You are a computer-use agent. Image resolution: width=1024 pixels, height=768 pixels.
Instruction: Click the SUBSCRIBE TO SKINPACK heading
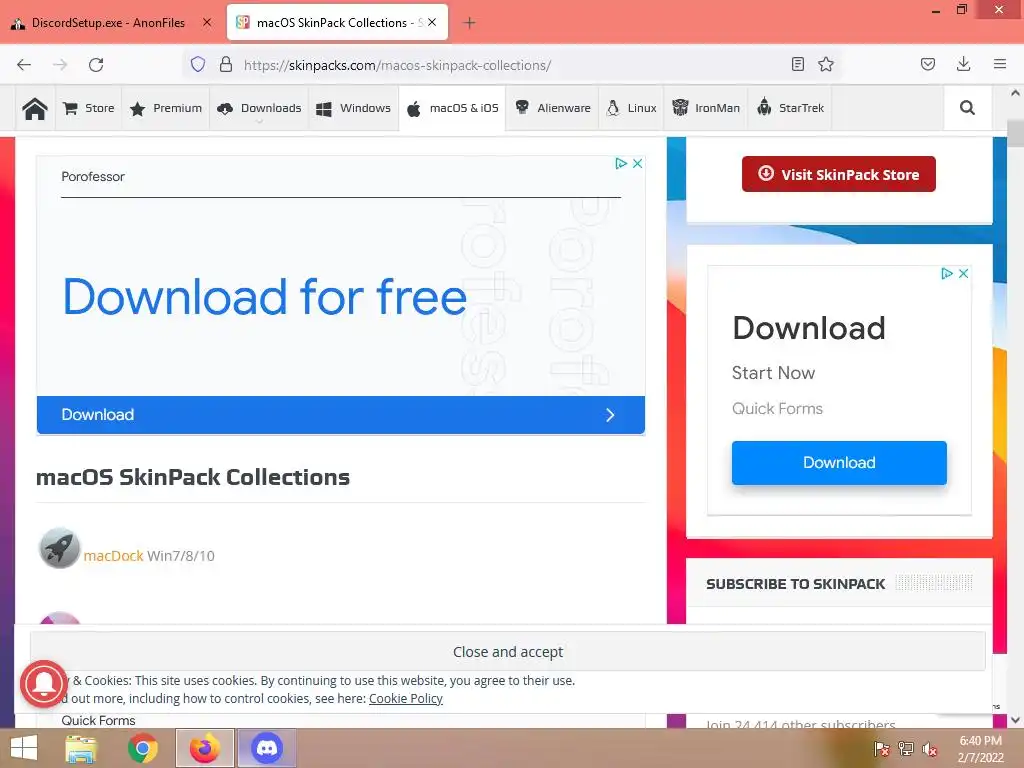pos(795,584)
